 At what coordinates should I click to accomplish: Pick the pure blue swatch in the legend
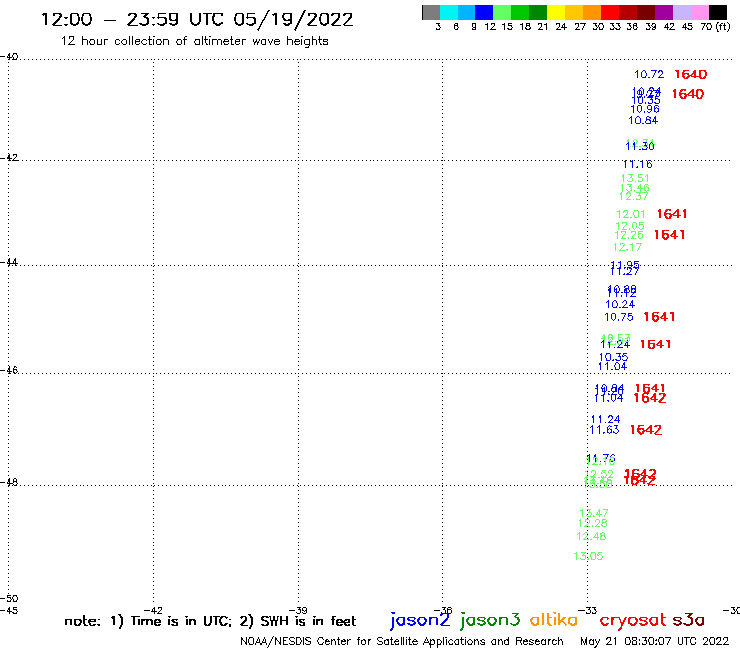click(484, 12)
